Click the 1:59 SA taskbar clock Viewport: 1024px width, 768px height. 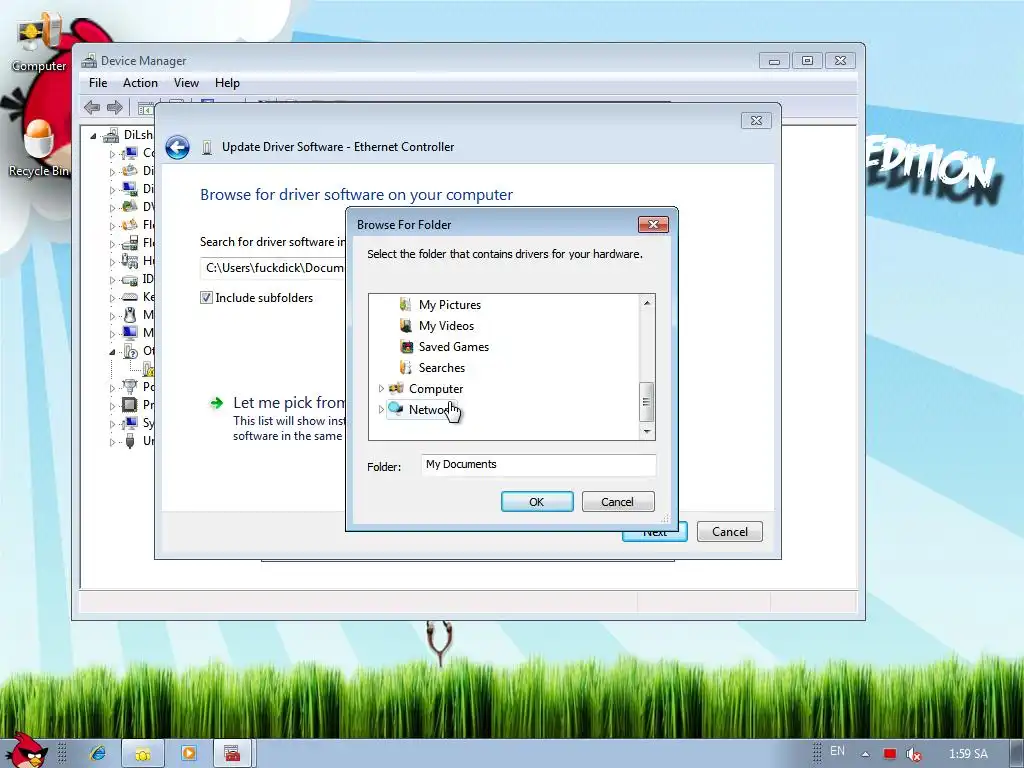(x=968, y=754)
